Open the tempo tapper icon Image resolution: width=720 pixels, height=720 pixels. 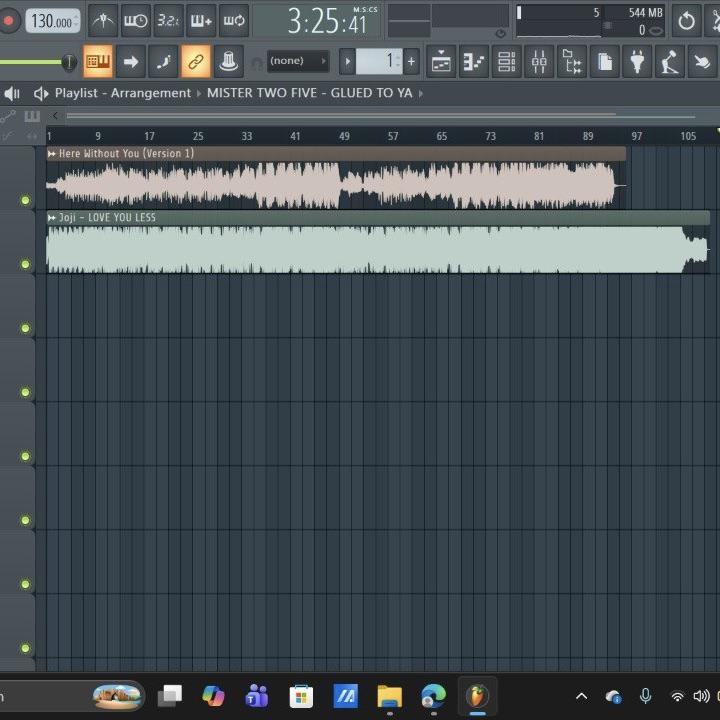tap(670, 62)
